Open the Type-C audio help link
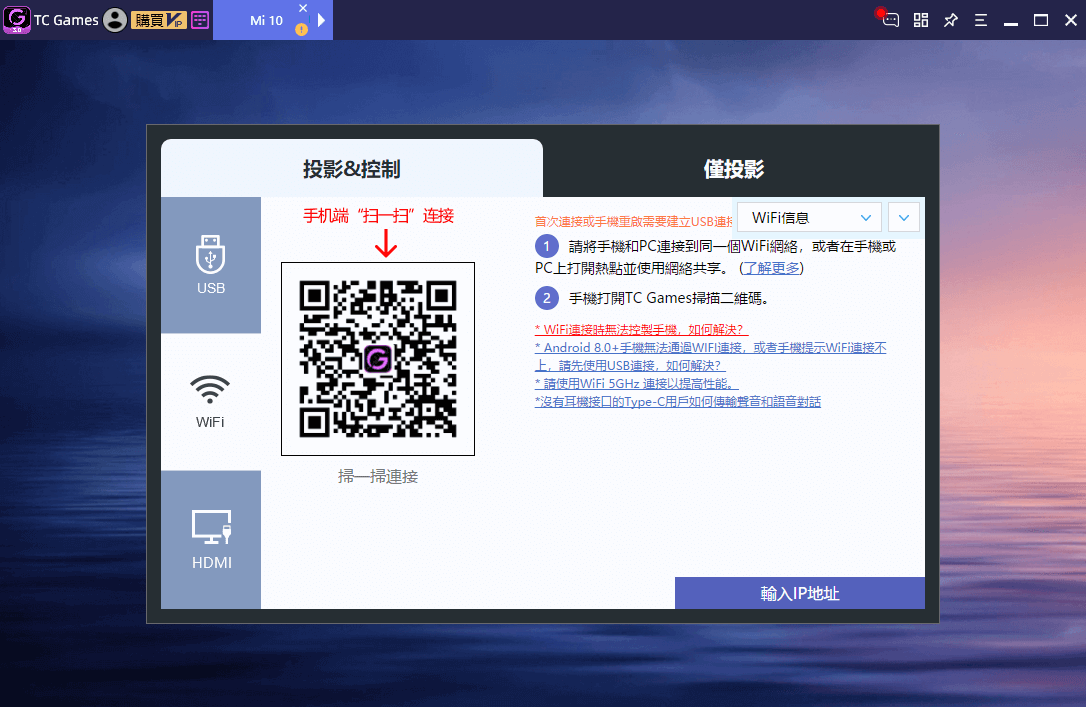The height and width of the screenshot is (707, 1086). click(x=678, y=402)
